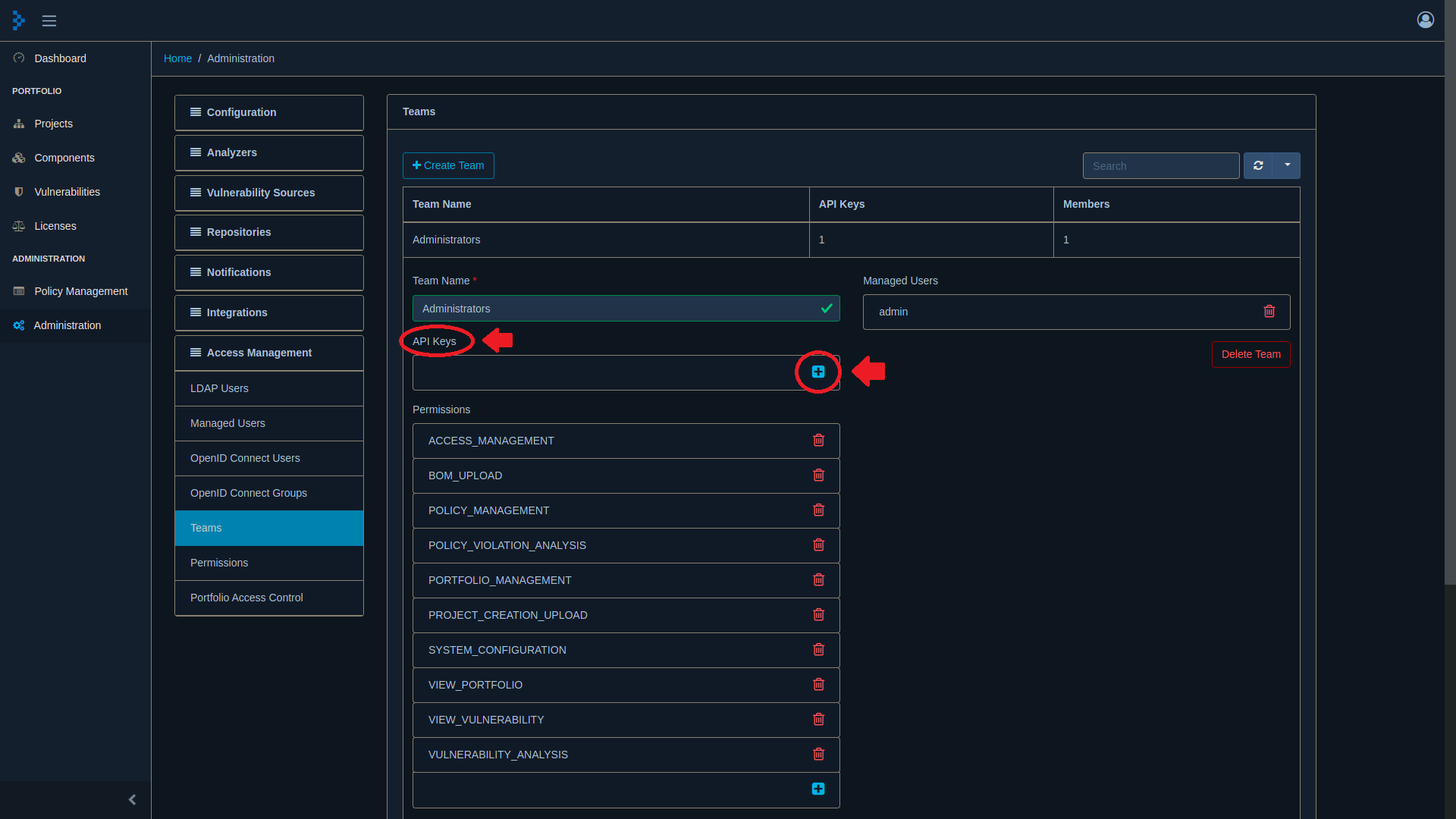Open Policy Management in the sidebar
Screen dimensions: 1456x819
point(75,291)
